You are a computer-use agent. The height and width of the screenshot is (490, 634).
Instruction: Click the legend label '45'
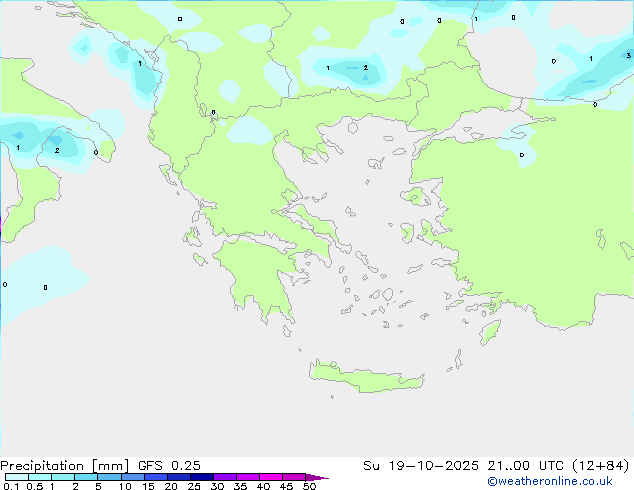(286, 486)
